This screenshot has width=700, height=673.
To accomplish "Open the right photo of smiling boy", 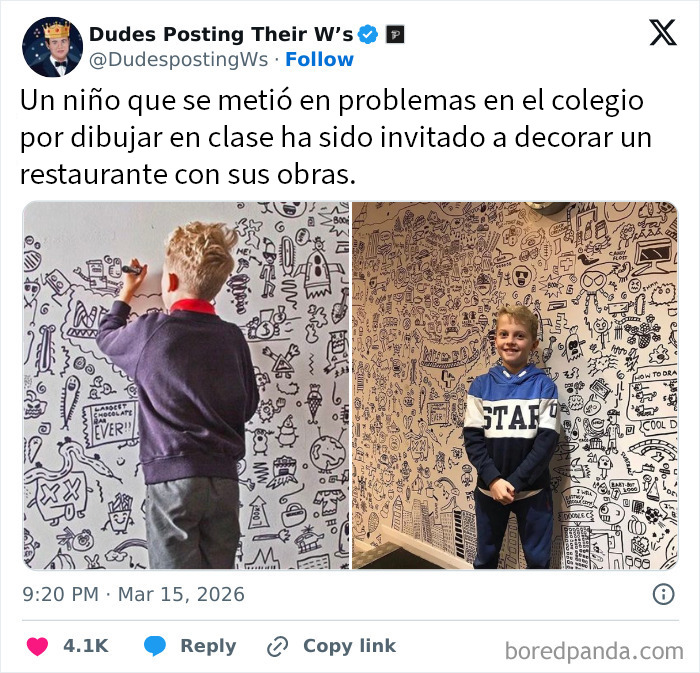I will click(x=515, y=385).
